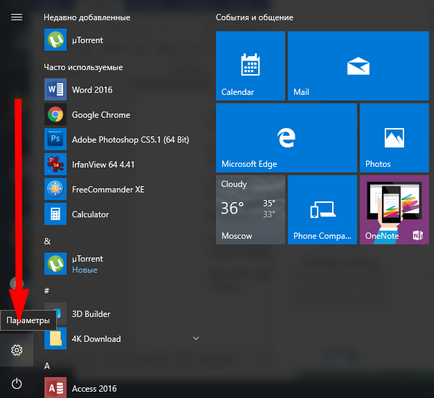The width and height of the screenshot is (434, 398).
Task: Launch the 3D Builder icon
Action: click(55, 314)
